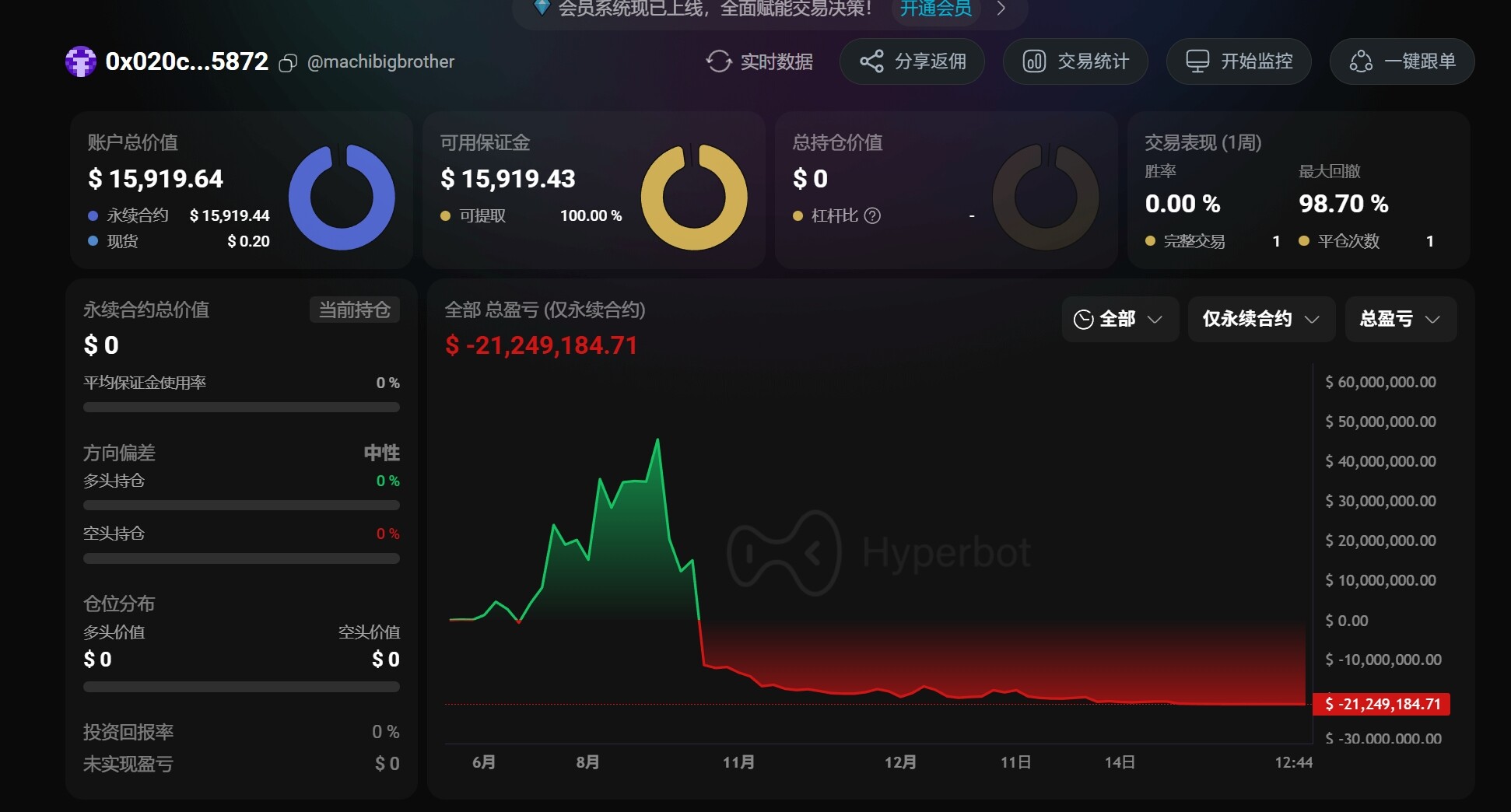
Task: Select the 分享返佣 share icon
Action: 872,61
